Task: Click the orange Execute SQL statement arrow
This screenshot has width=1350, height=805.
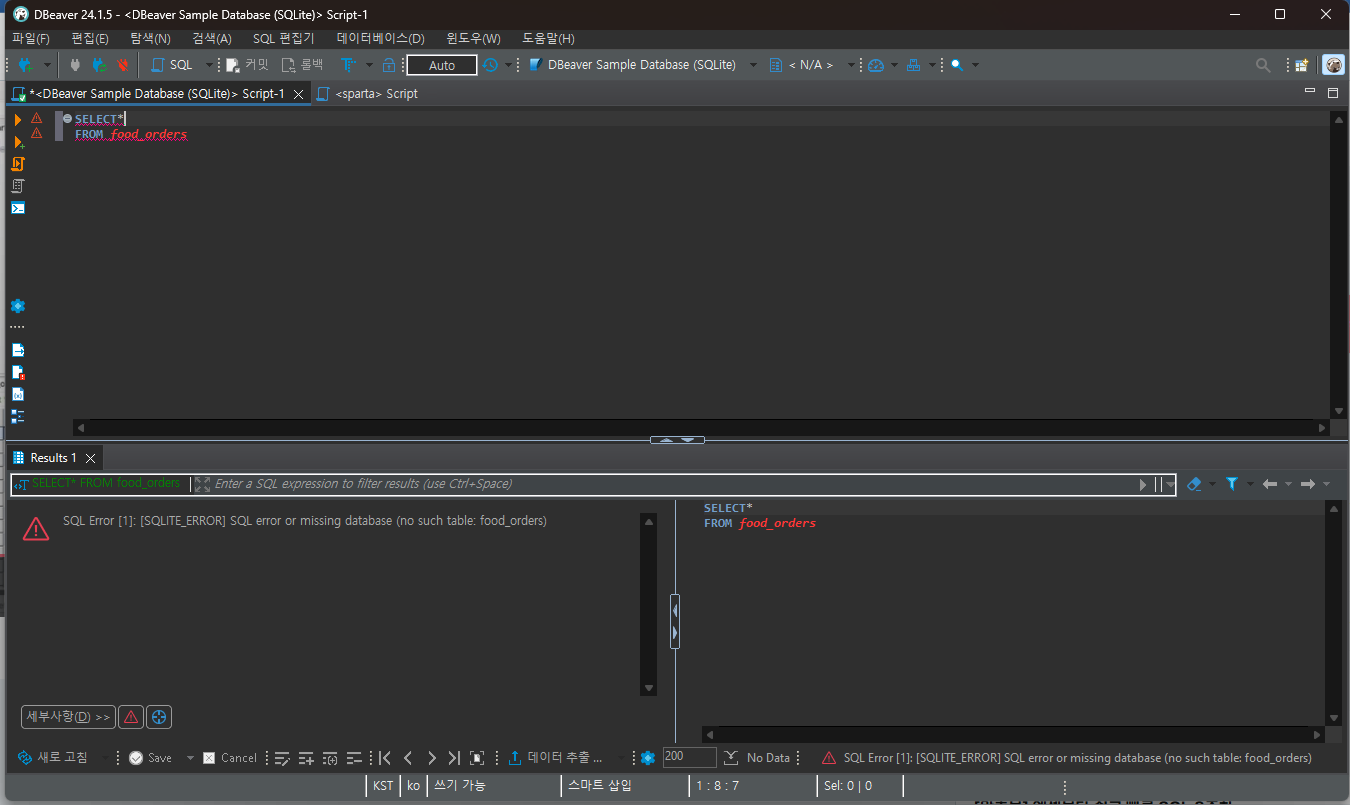Action: (18, 120)
